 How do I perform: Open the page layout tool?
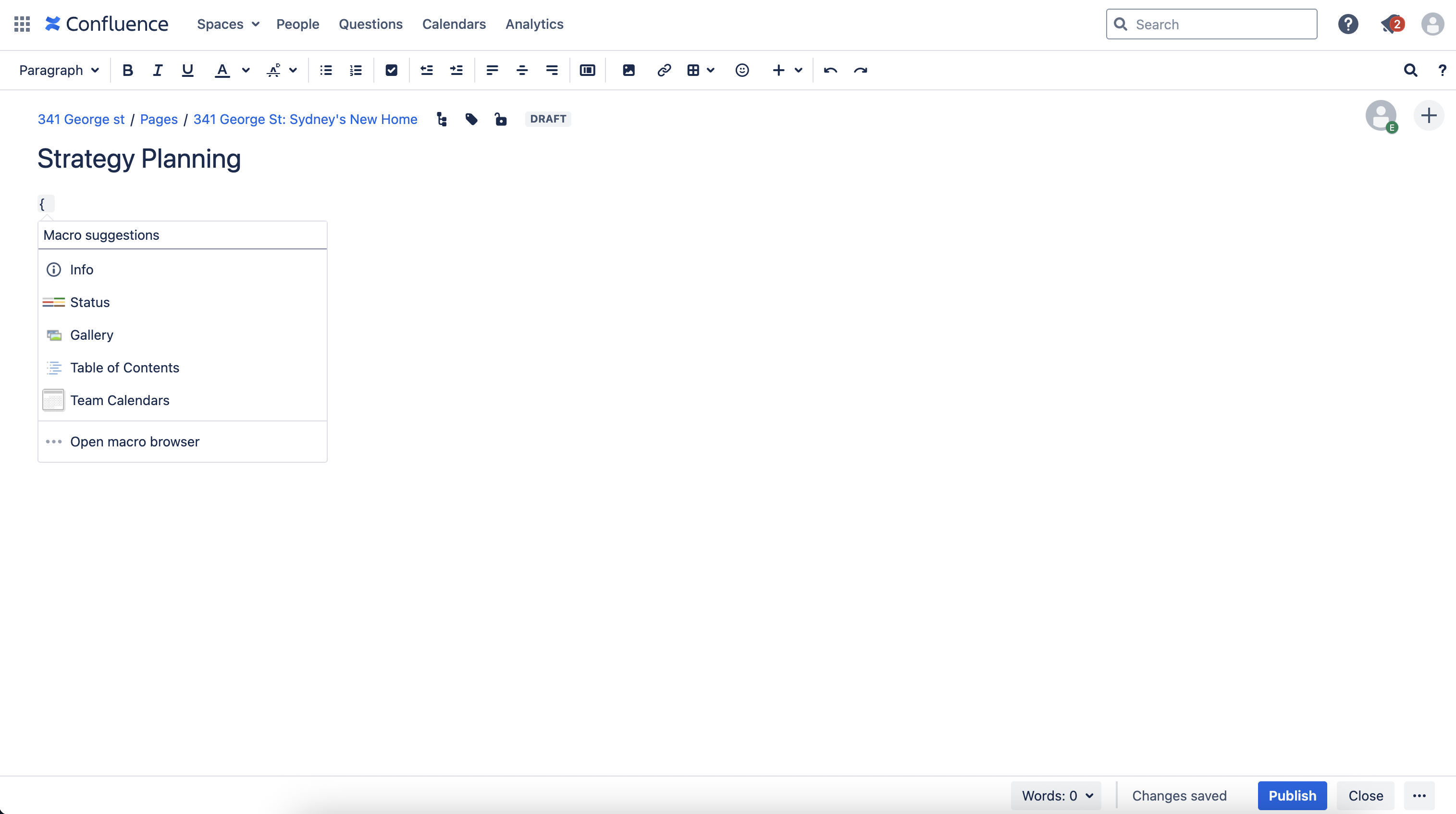(587, 70)
